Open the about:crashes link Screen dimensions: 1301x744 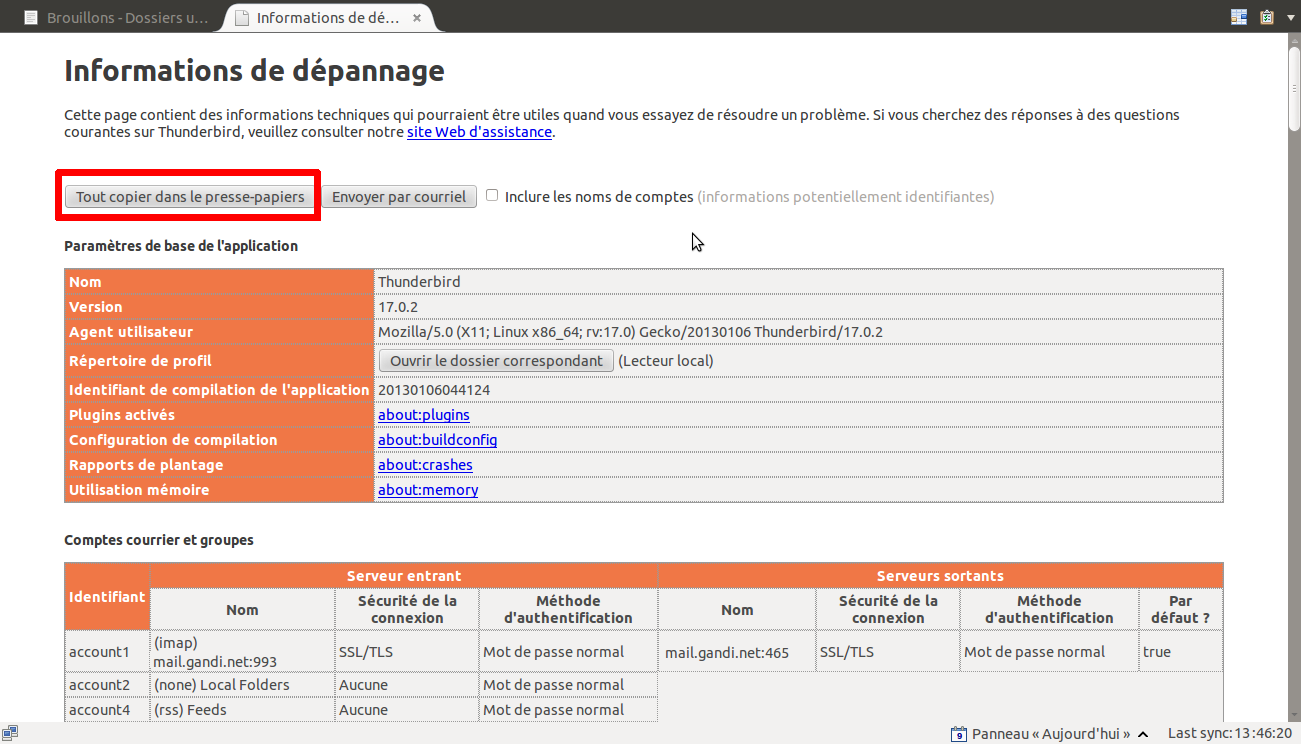pos(425,465)
